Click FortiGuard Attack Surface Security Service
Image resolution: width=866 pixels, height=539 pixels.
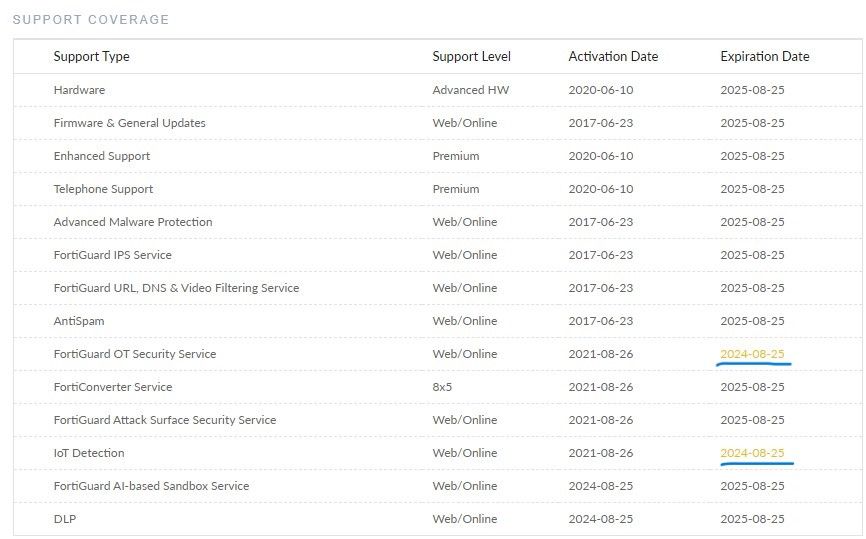pos(165,420)
